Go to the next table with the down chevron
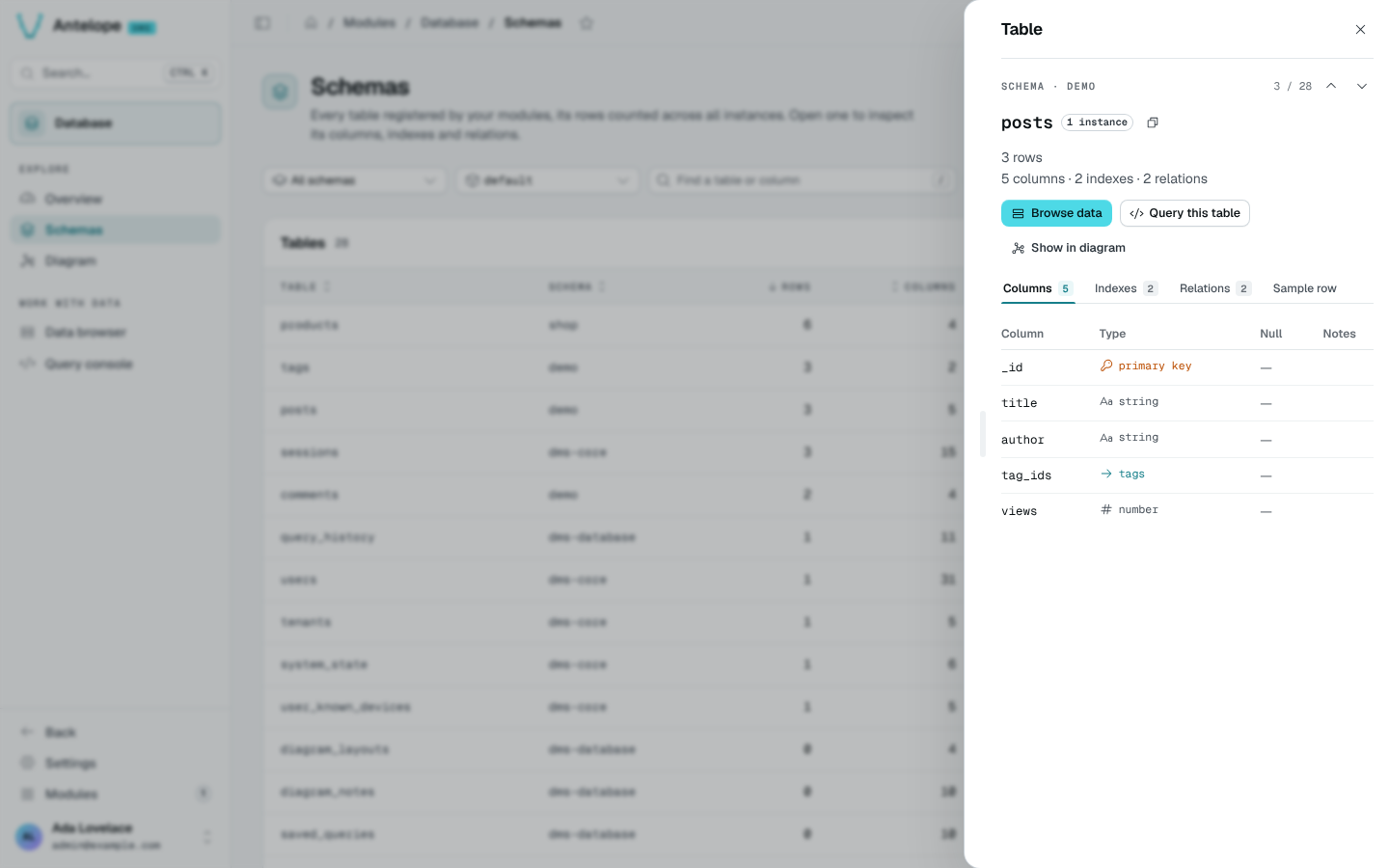1389x868 pixels. [1362, 86]
